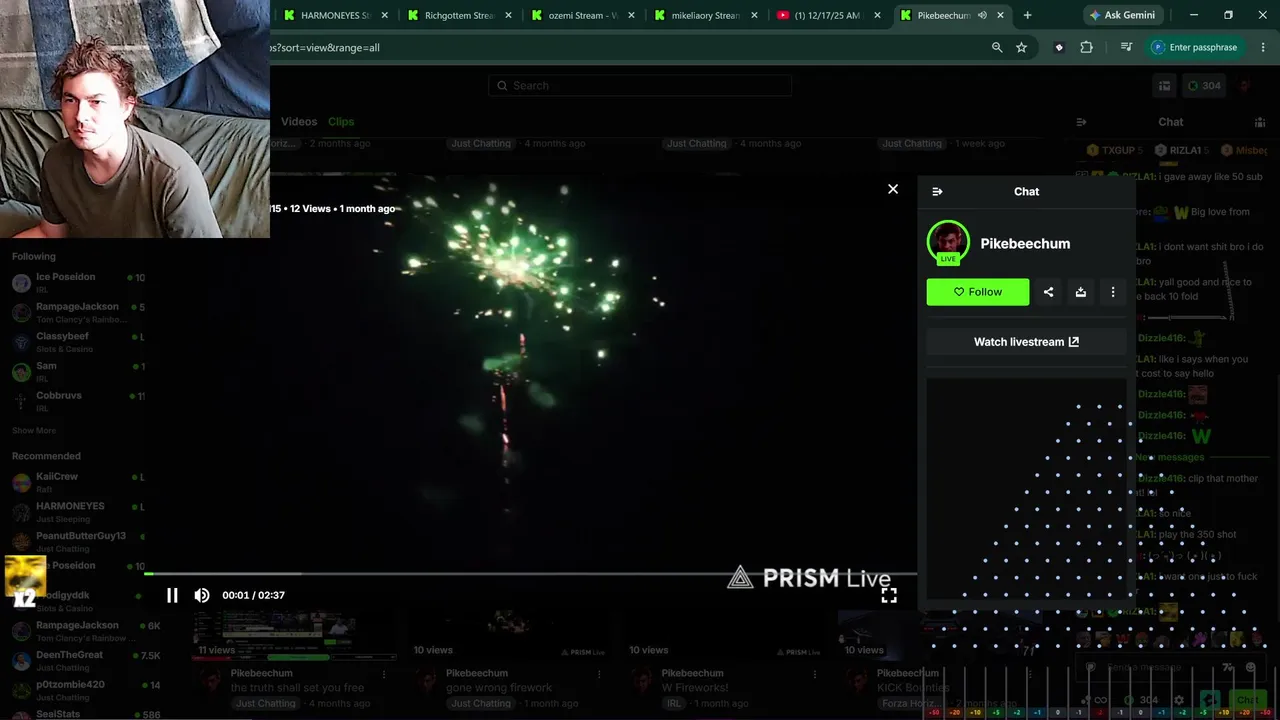Open chat settings gear icon
The image size is (1280, 720).
[1179, 700]
